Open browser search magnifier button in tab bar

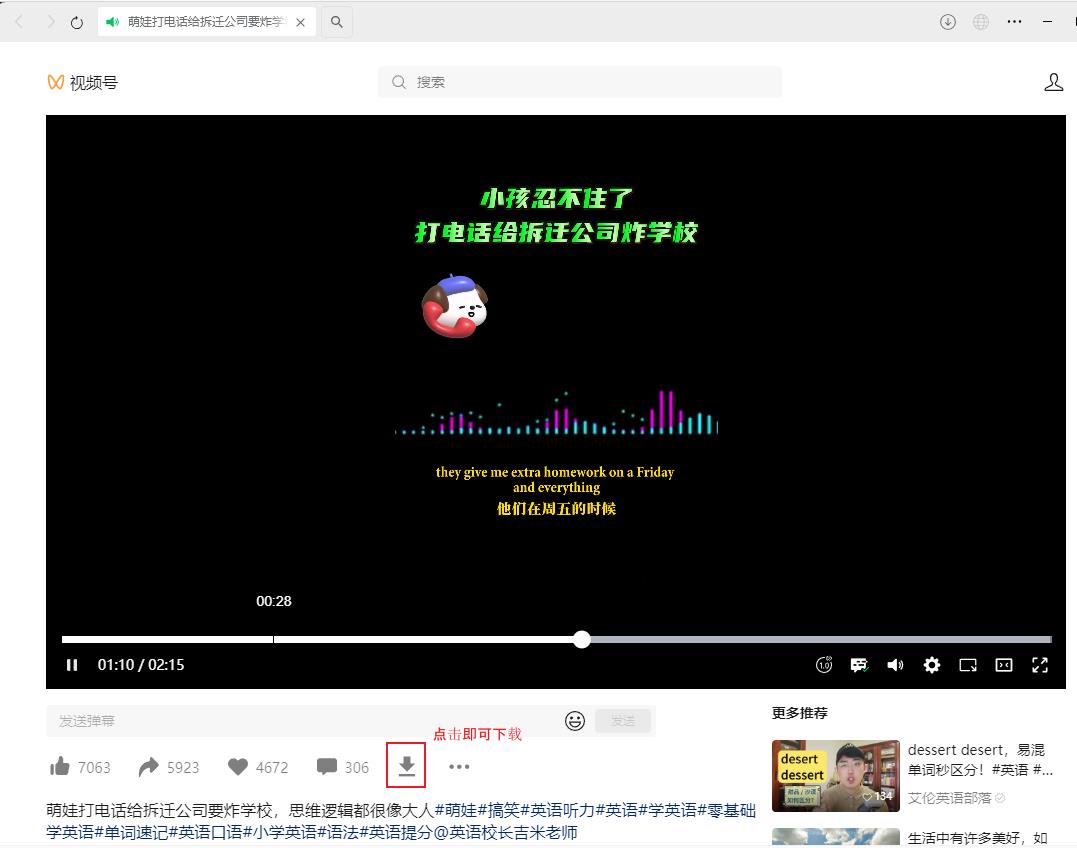tap(337, 22)
